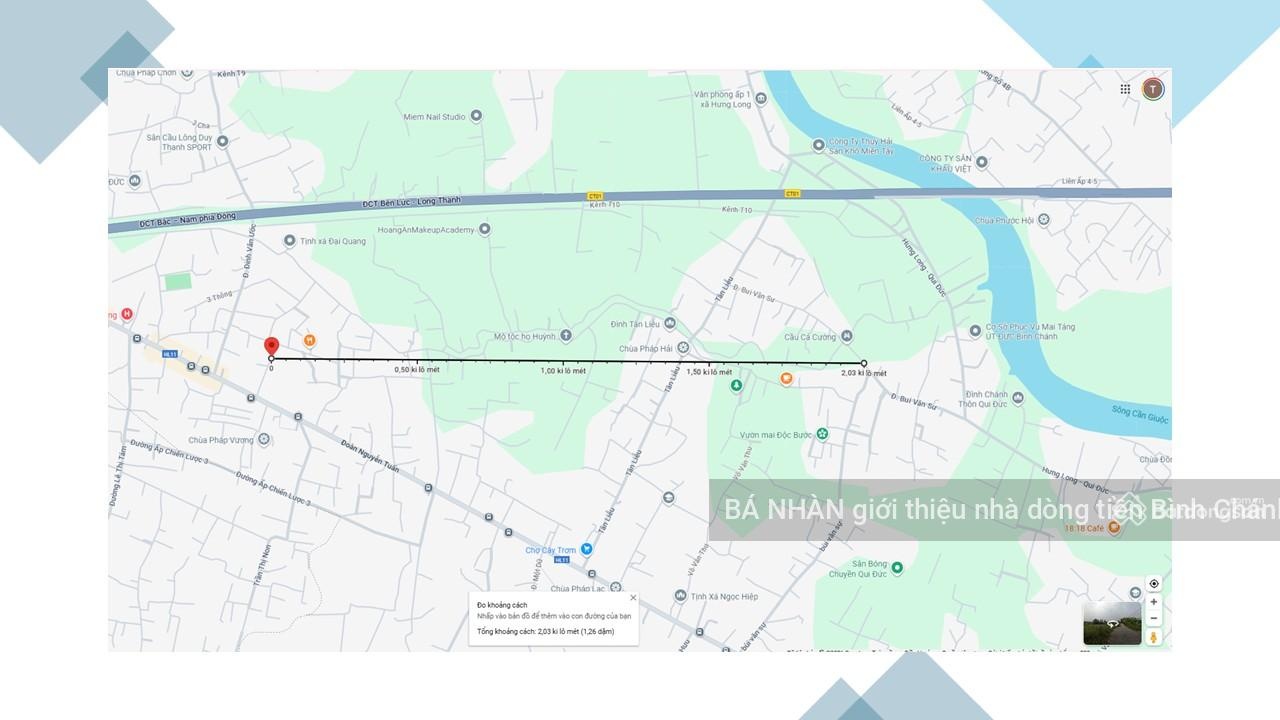
Task: Click the show your location button
Action: (1153, 584)
